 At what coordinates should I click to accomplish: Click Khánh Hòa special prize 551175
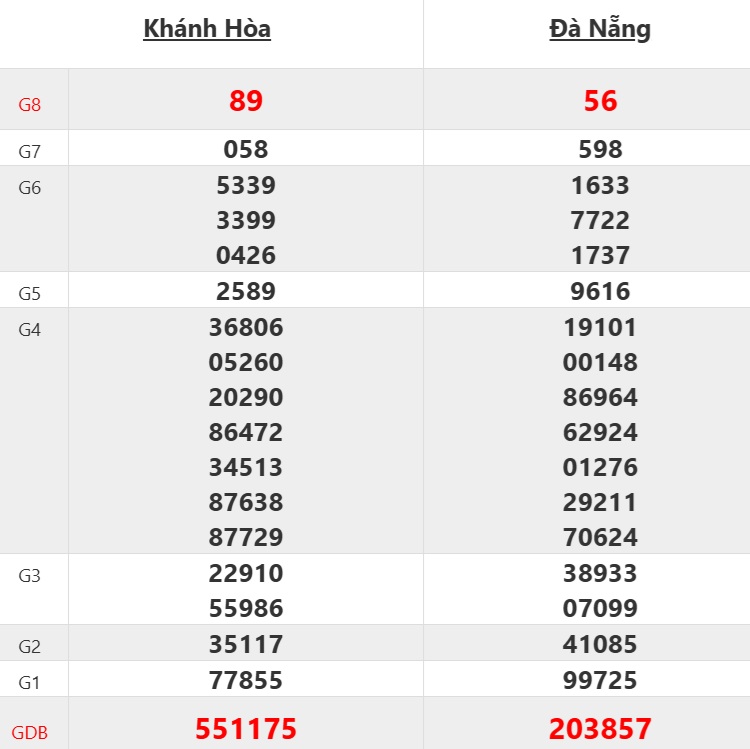(246, 729)
